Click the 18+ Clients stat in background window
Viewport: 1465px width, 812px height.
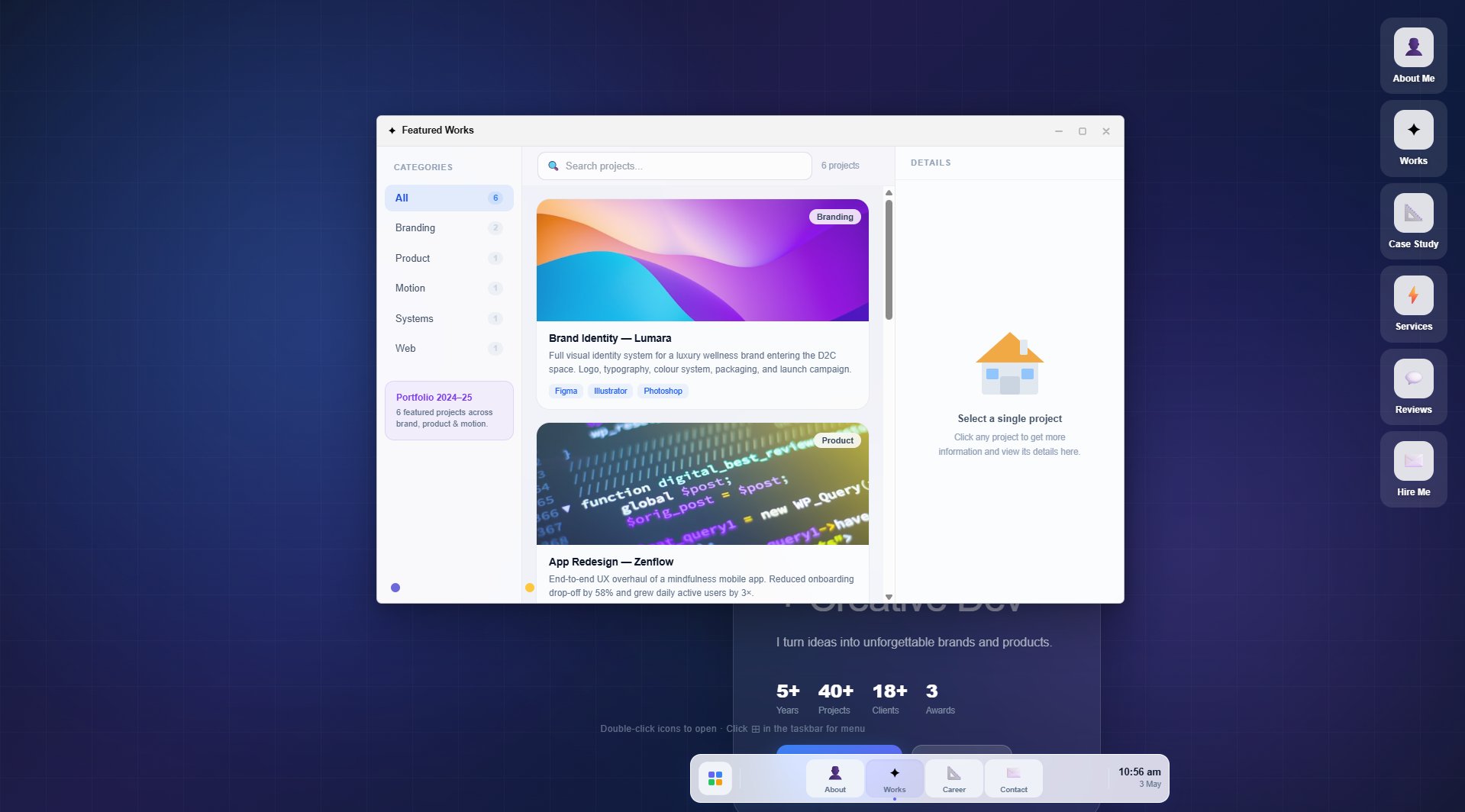coord(889,699)
